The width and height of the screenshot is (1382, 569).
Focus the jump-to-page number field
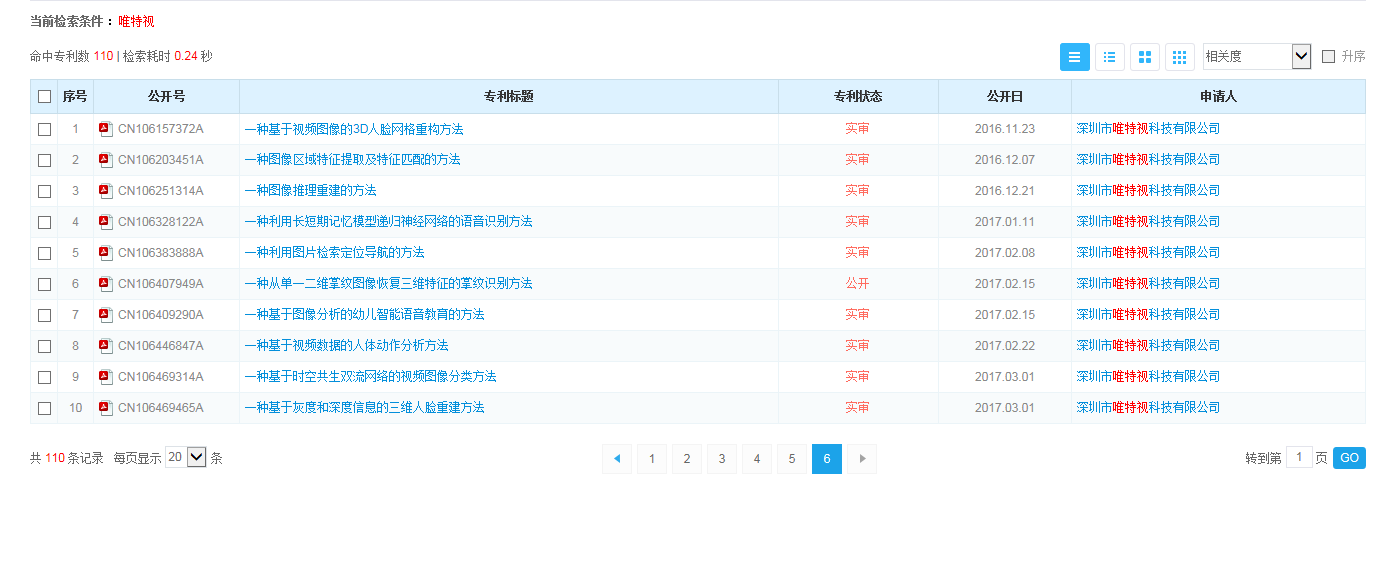1299,458
